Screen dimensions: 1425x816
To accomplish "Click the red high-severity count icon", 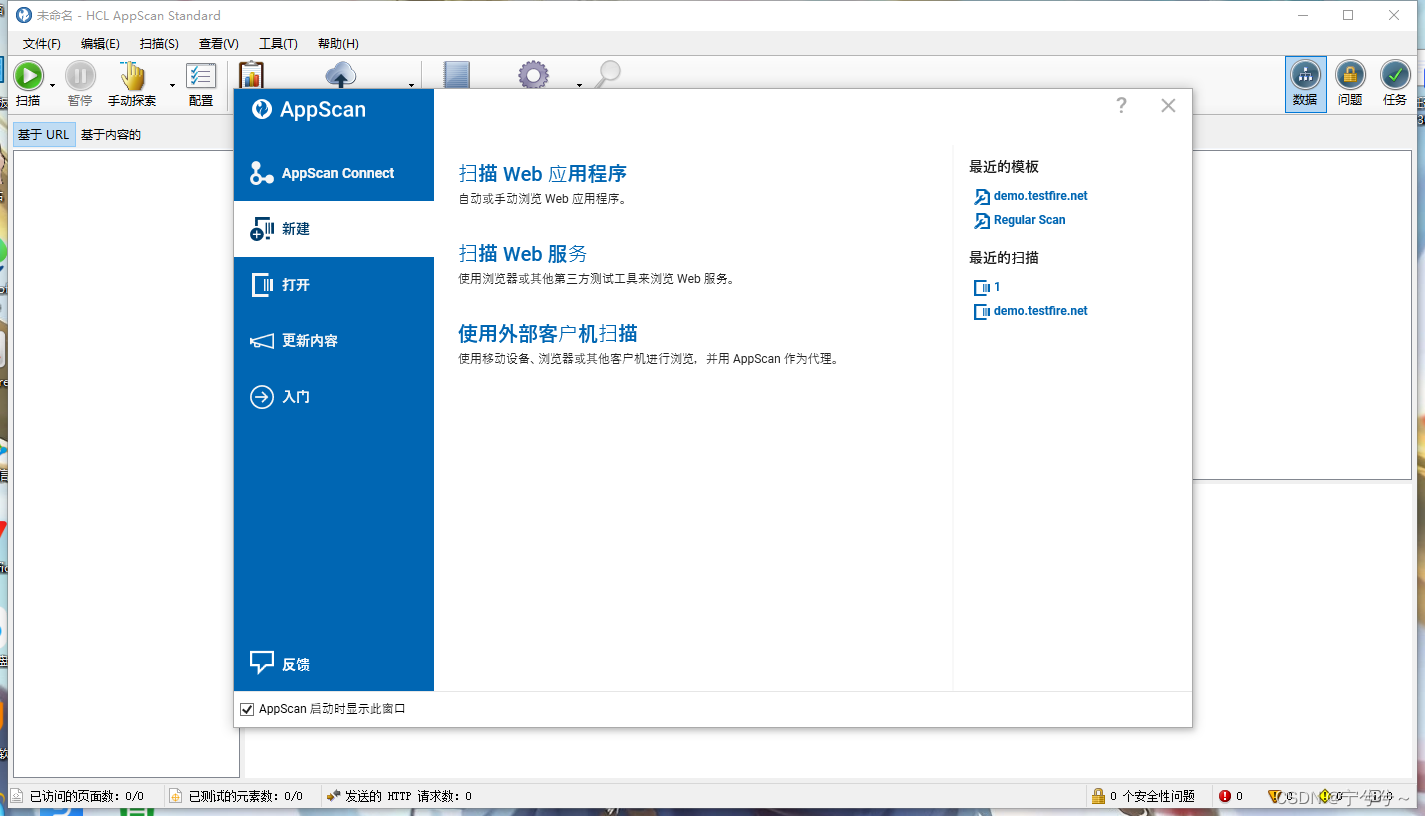I will click(1225, 796).
